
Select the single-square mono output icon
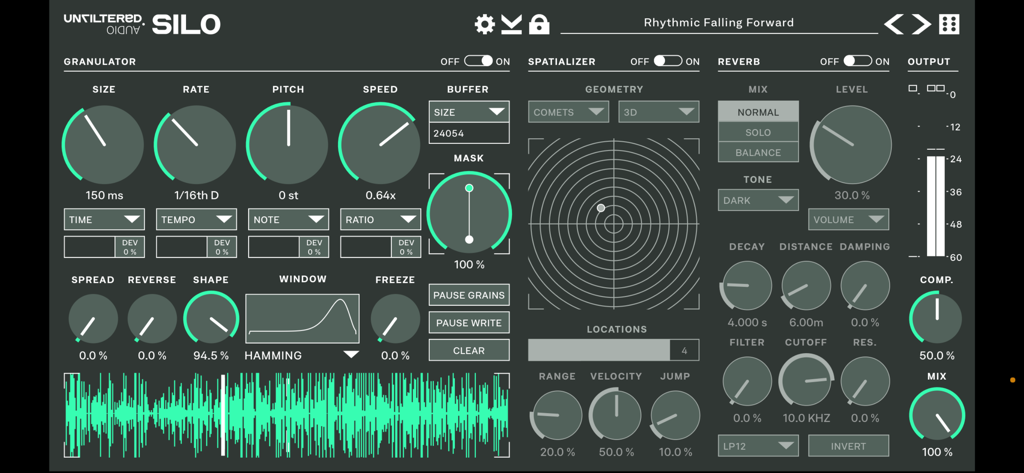pos(913,88)
